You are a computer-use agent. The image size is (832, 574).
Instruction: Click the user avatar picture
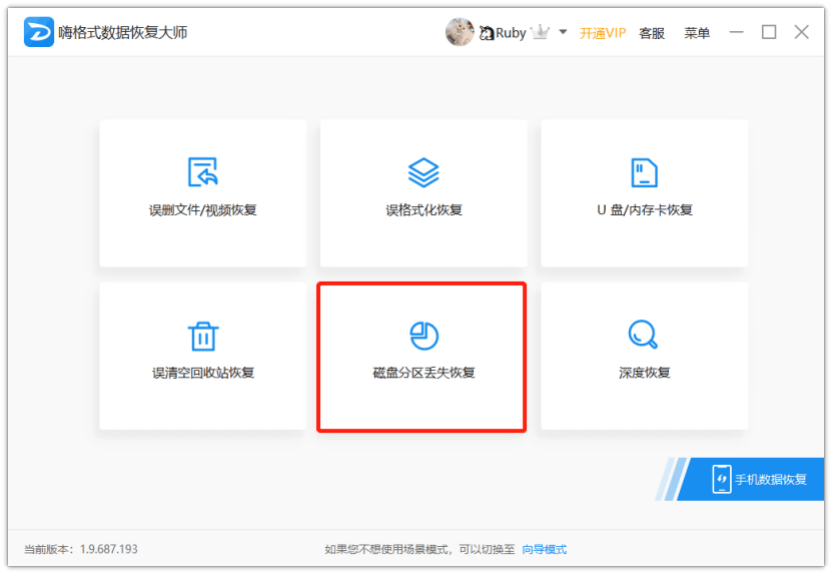point(460,32)
